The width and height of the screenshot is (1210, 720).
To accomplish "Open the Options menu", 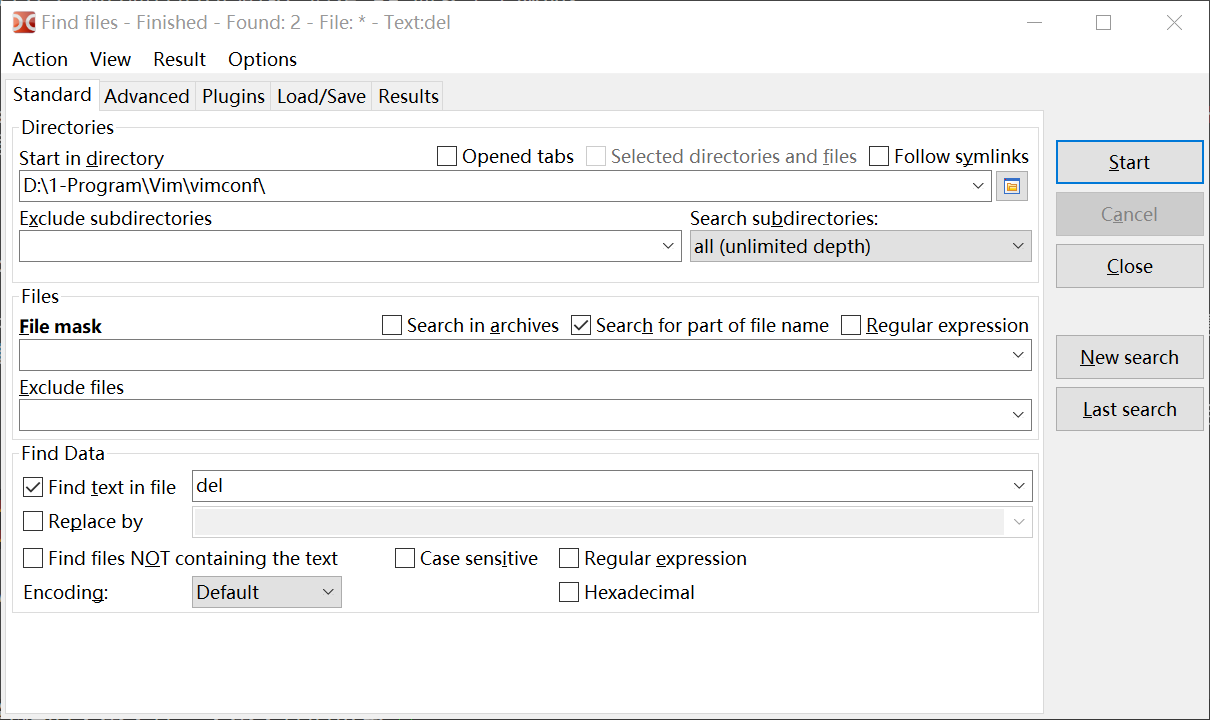I will pyautogui.click(x=262, y=60).
